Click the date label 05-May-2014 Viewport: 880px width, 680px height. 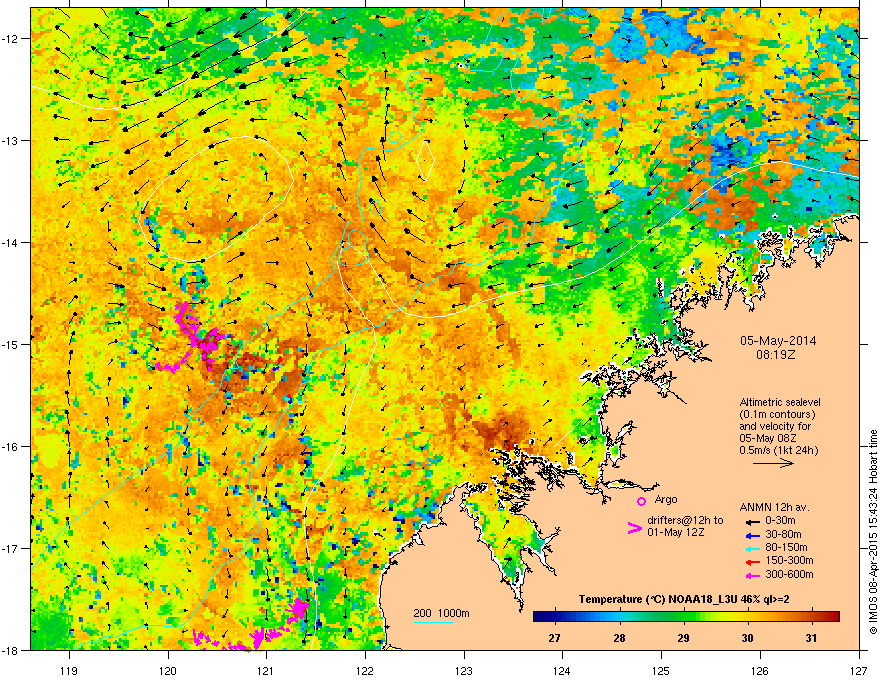coord(778,341)
